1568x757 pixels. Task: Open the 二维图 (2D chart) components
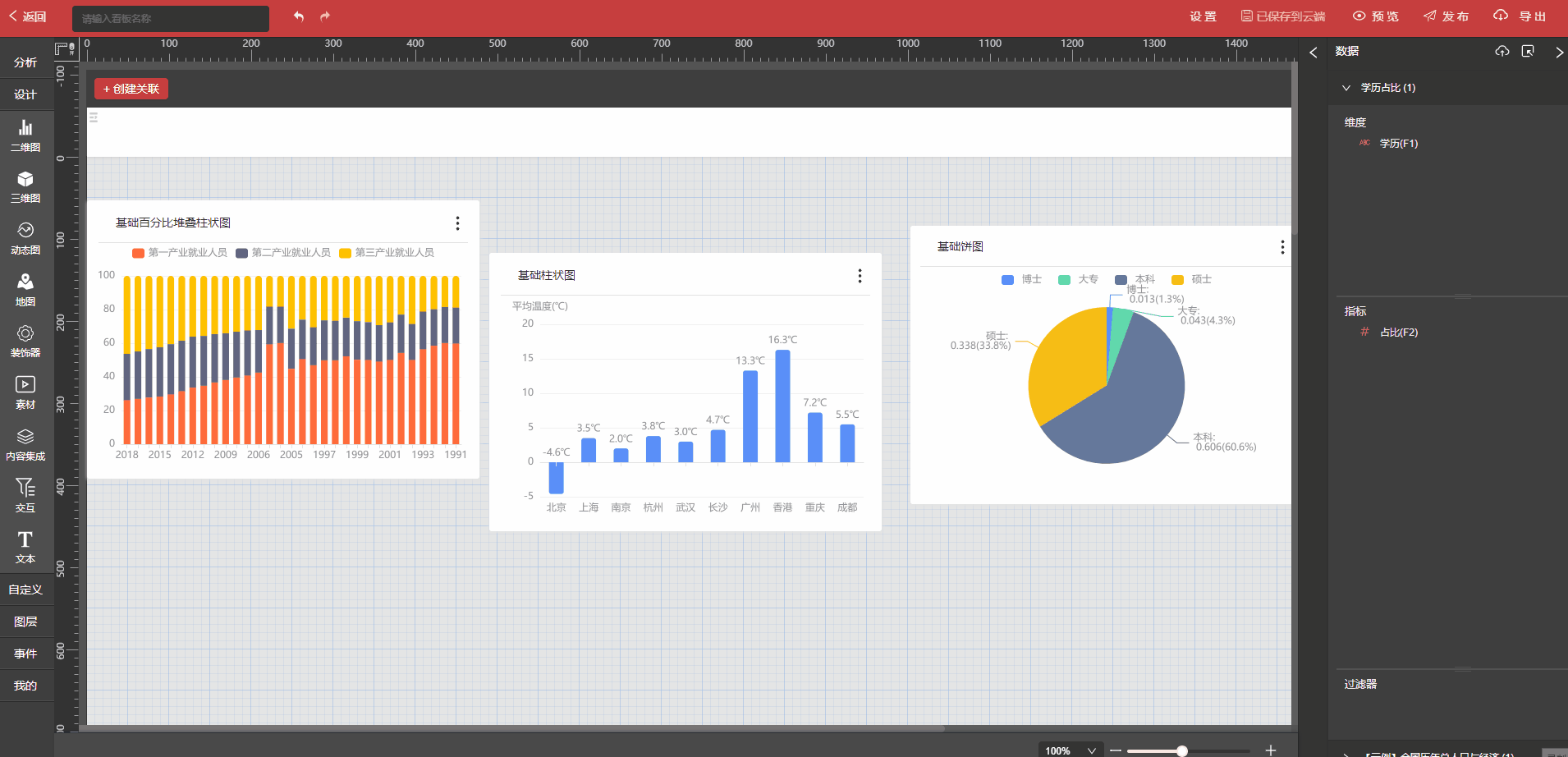(x=25, y=135)
